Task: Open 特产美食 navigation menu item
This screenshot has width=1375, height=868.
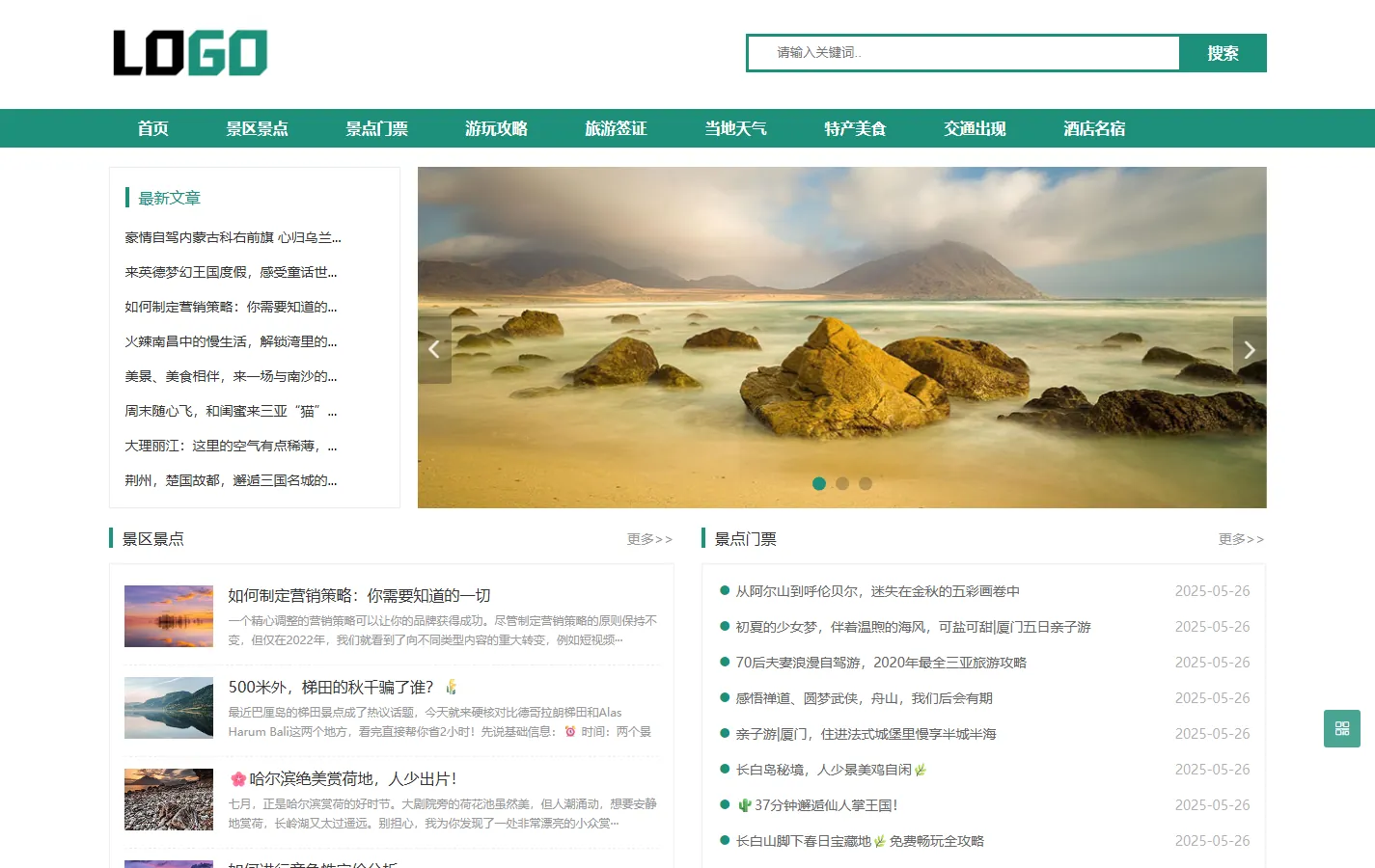Action: (x=855, y=128)
